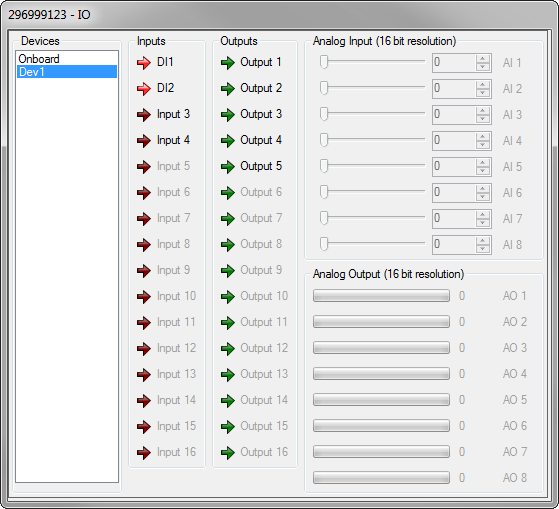Decrease AI 6 value with down spinner
The width and height of the screenshot is (559, 509).
(483, 197)
